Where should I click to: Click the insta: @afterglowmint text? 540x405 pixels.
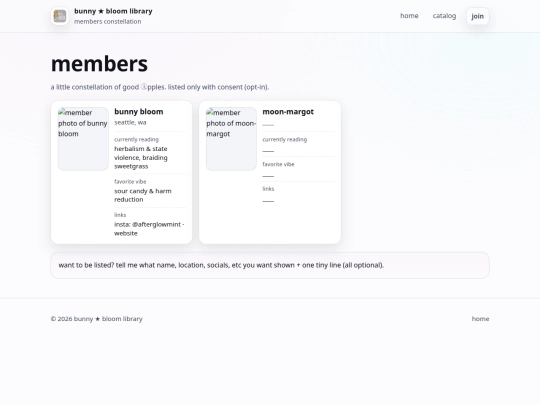[147, 224]
